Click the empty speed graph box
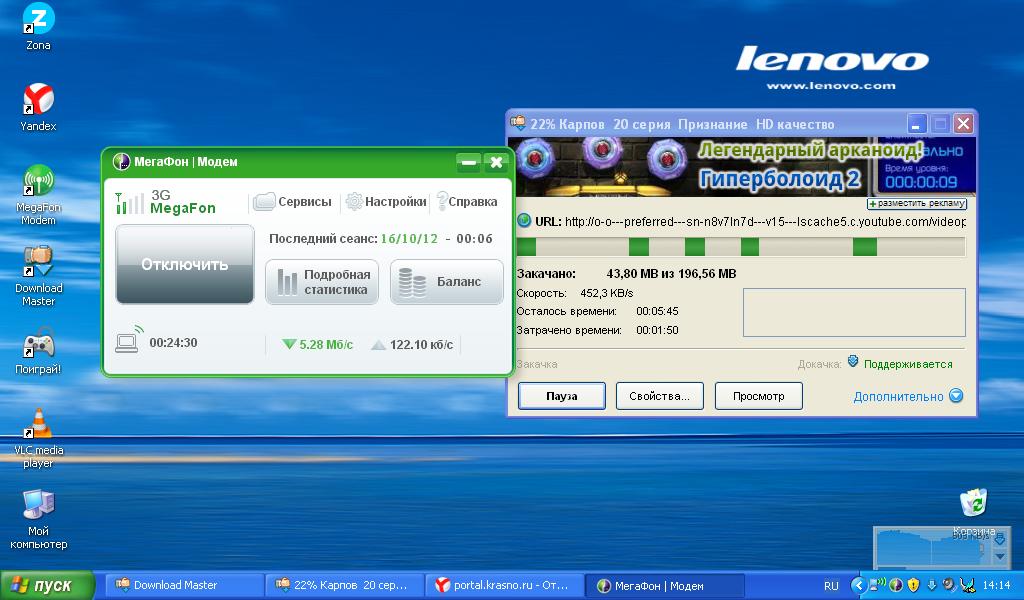 854,312
